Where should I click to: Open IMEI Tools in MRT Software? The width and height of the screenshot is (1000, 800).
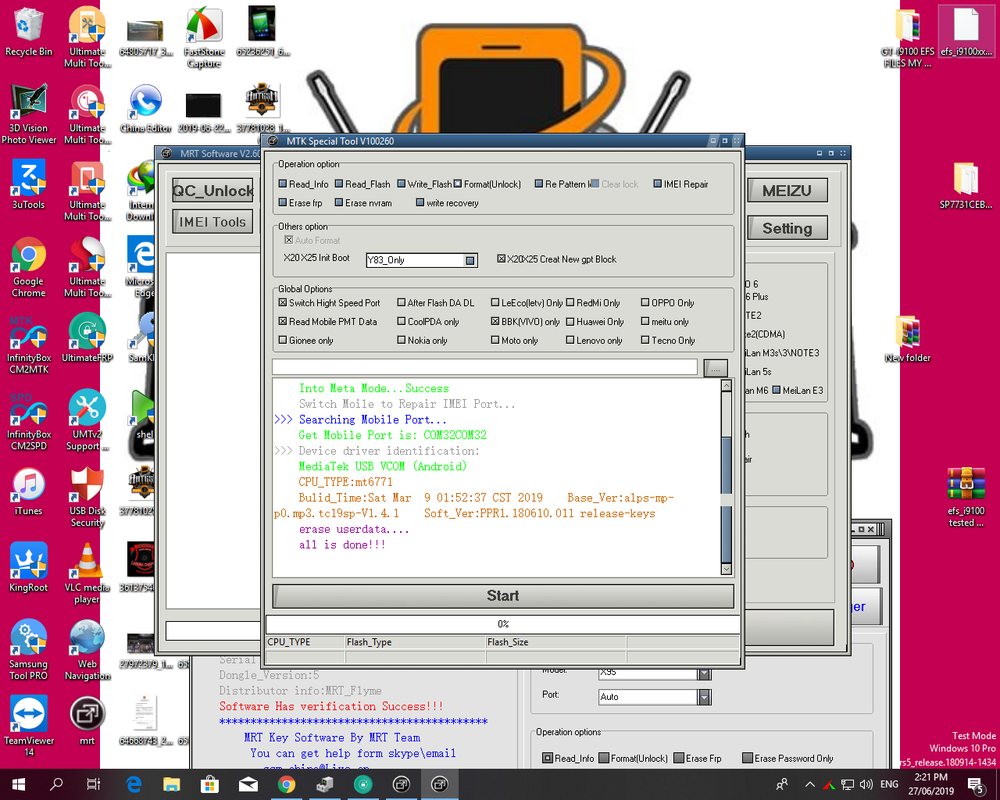212,222
